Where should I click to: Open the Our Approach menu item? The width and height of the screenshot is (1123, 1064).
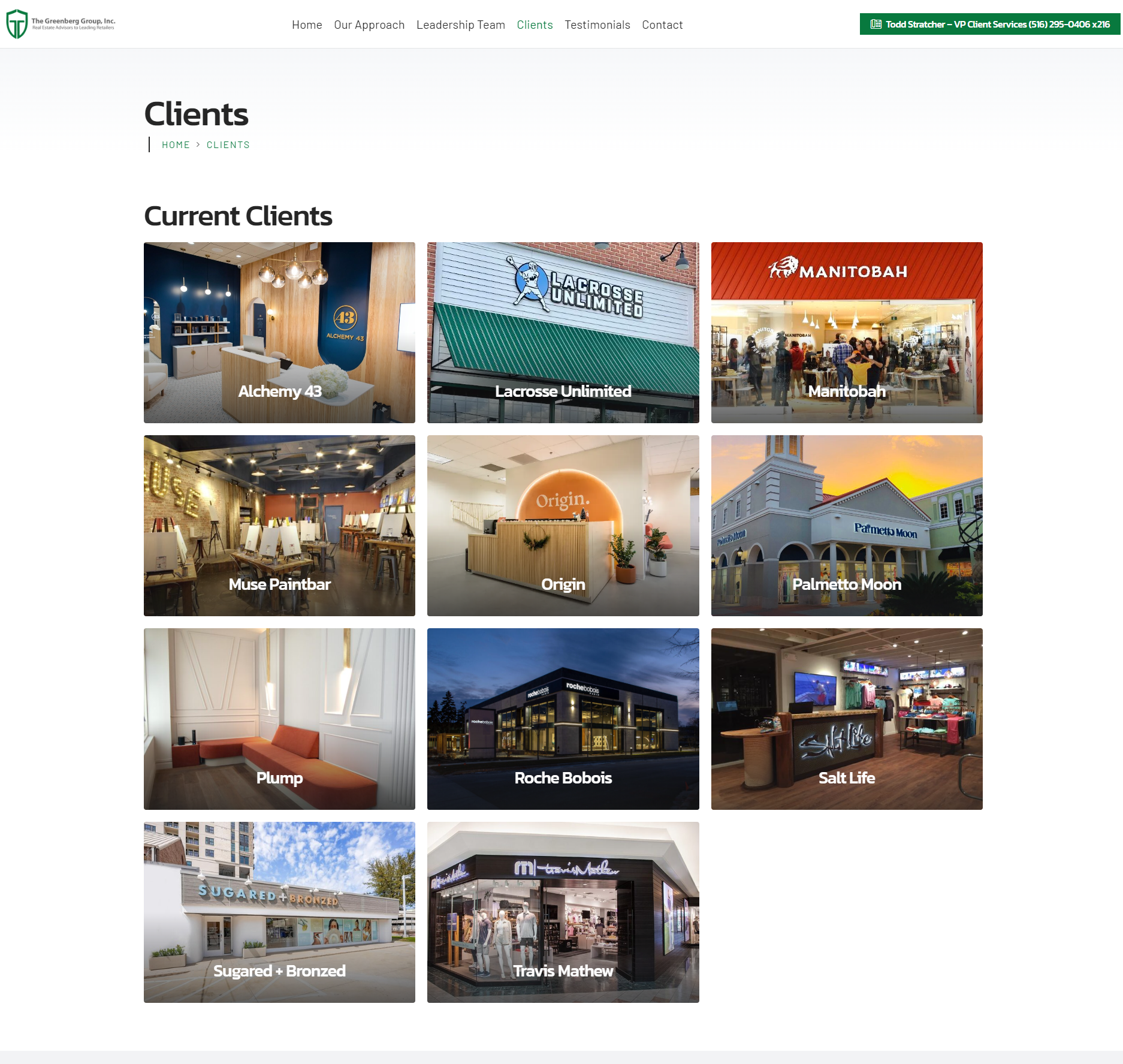pos(369,25)
